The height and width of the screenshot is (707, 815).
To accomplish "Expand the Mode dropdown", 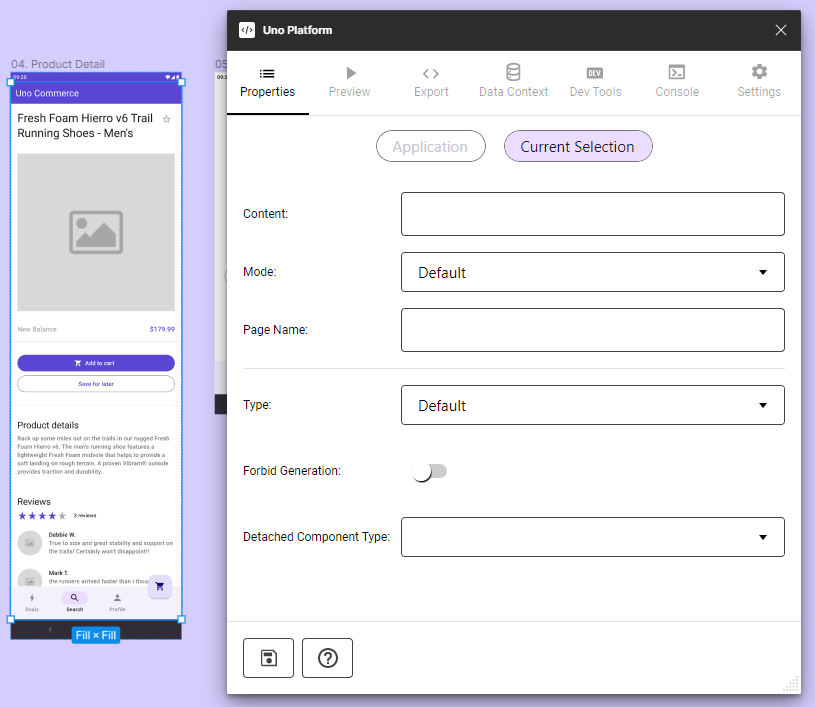I will pyautogui.click(x=592, y=272).
